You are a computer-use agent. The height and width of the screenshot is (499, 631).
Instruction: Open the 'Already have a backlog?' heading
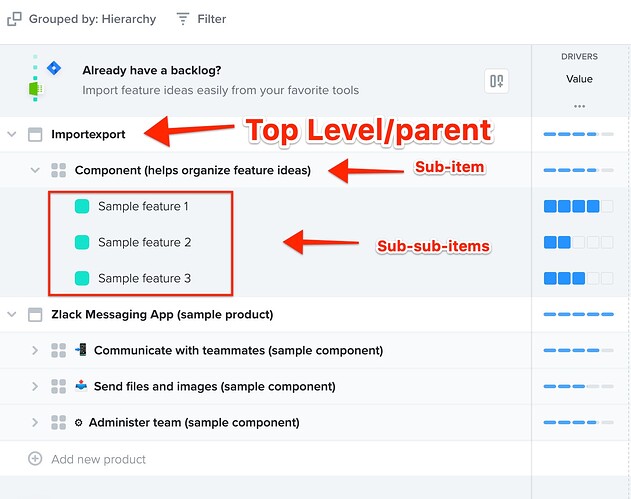(x=152, y=70)
